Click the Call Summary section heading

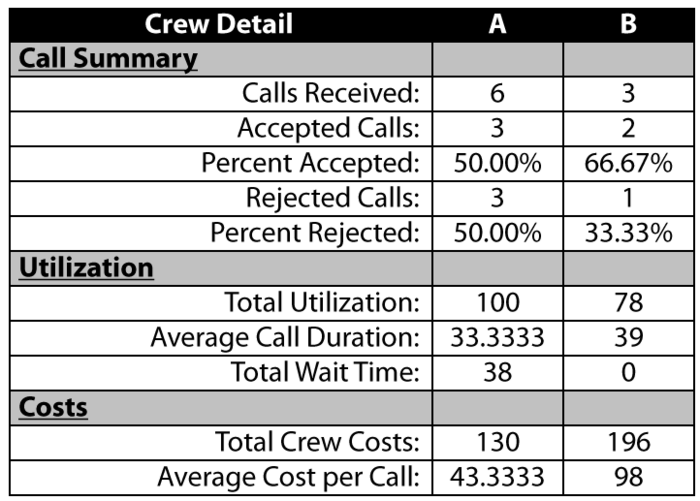[108, 59]
